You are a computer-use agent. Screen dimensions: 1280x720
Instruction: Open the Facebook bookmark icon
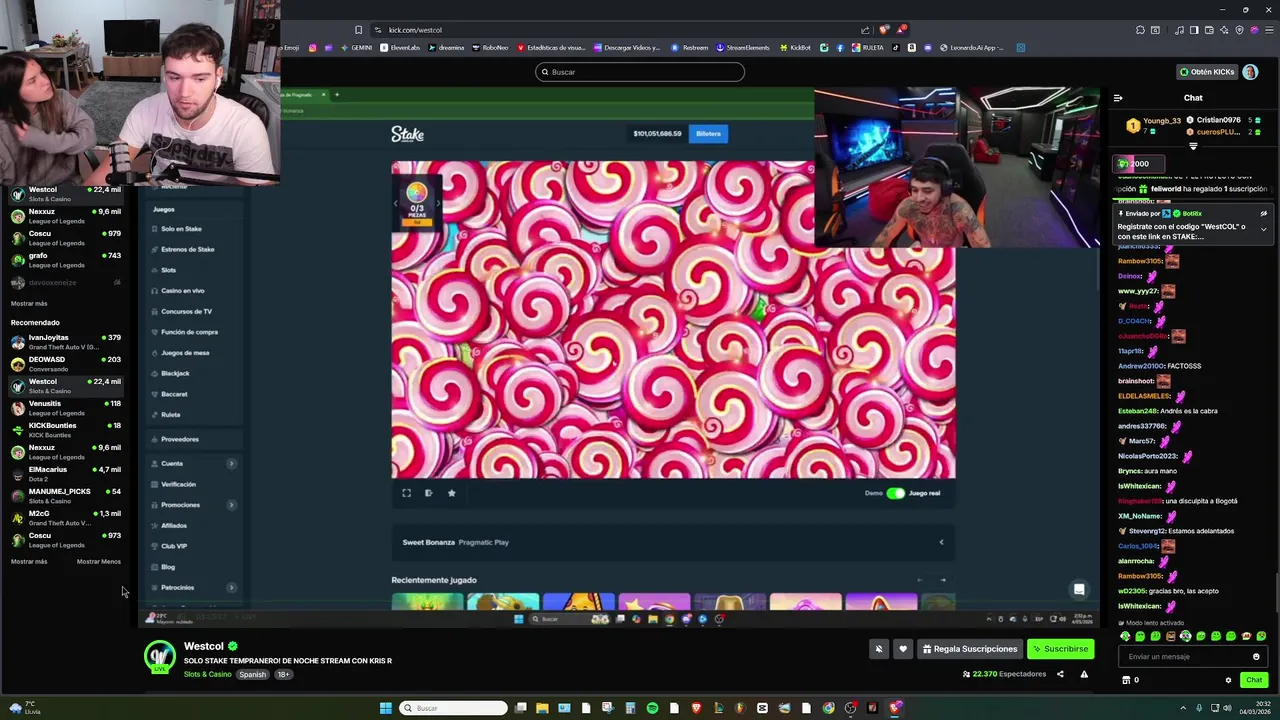[x=839, y=48]
